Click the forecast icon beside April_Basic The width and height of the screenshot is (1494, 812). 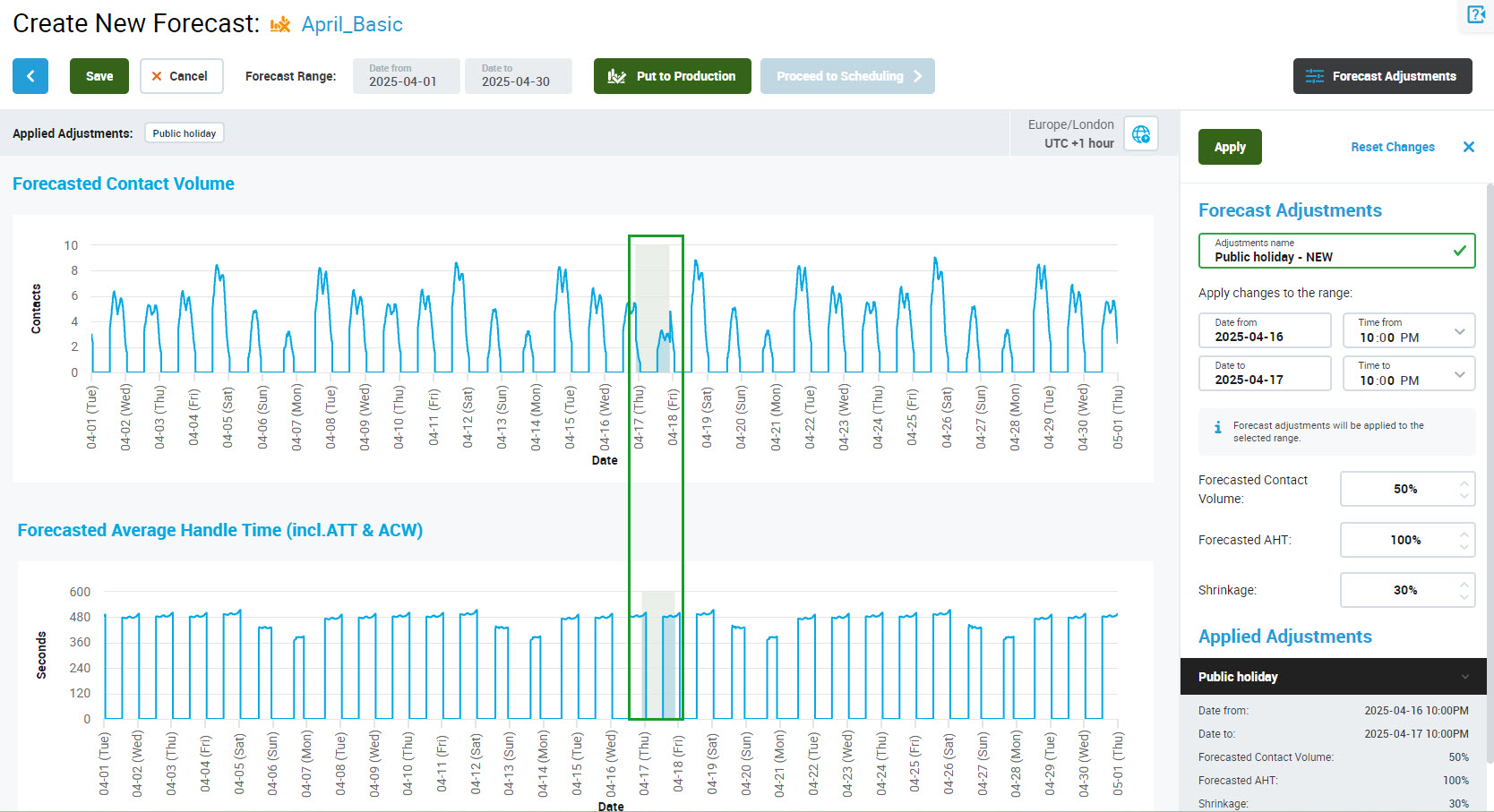point(280,25)
